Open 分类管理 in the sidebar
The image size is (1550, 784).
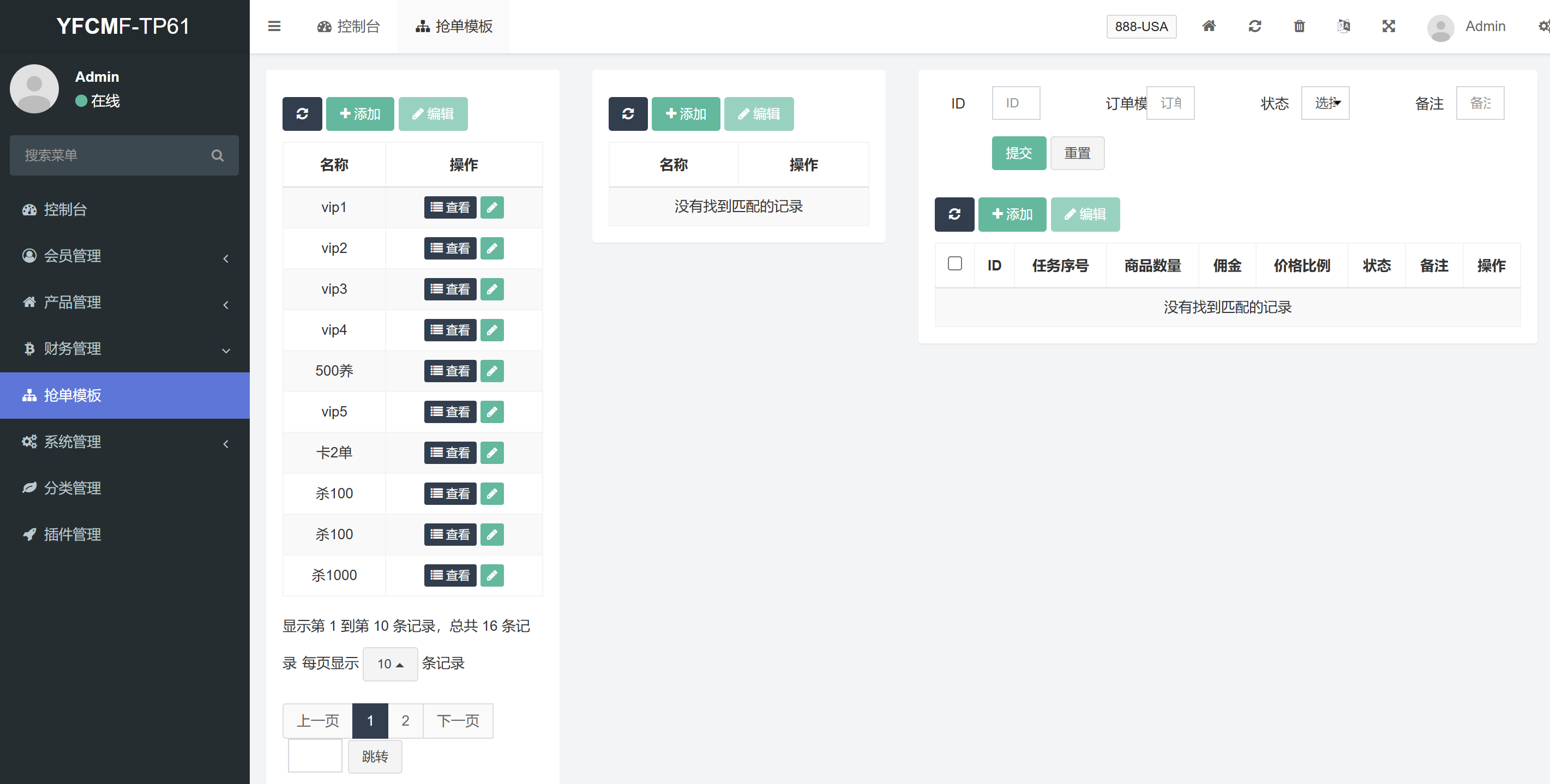coord(72,488)
